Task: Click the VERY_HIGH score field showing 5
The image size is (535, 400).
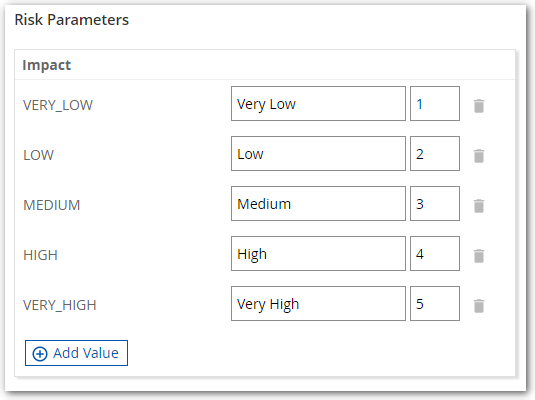Action: [435, 303]
